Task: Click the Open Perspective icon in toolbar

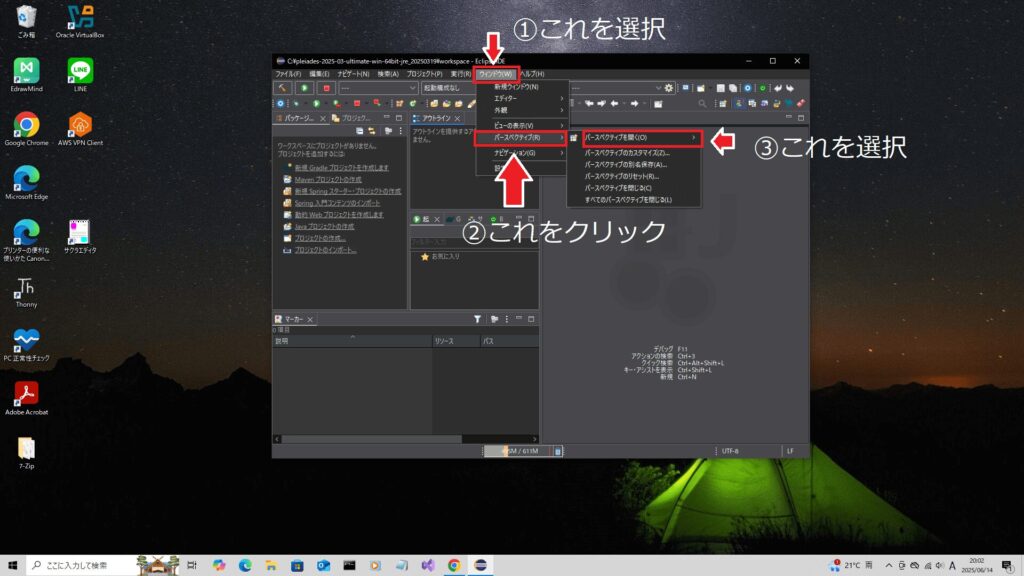Action: point(723,103)
